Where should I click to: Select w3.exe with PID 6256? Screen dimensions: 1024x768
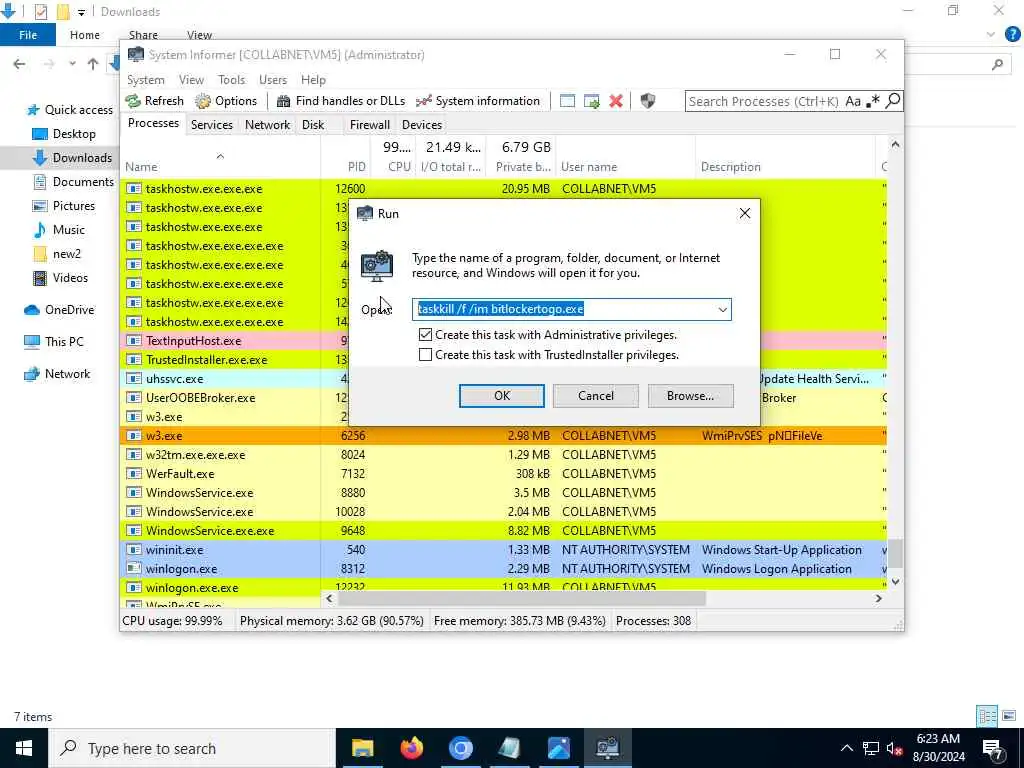point(504,436)
